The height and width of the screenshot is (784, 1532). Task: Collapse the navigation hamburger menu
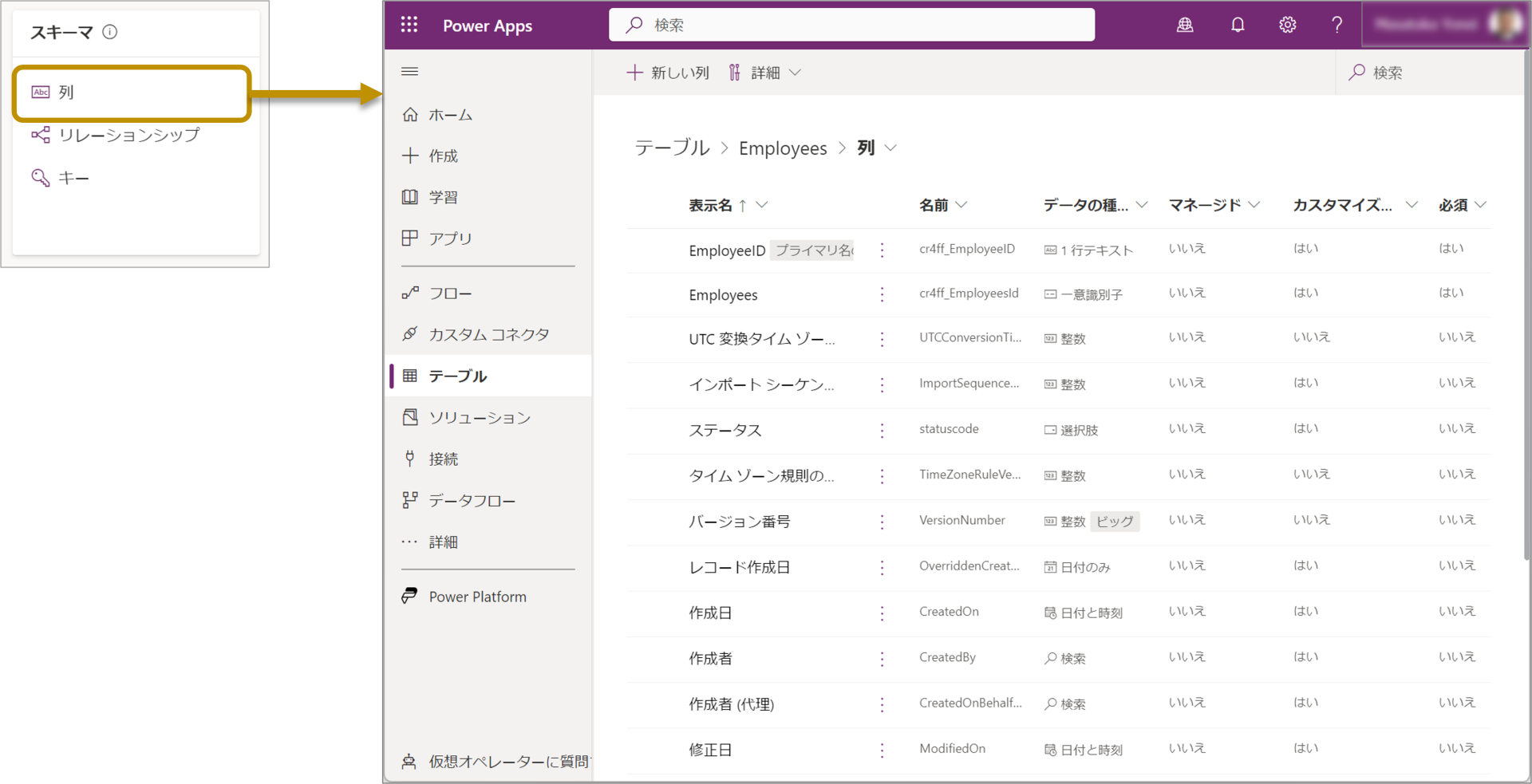pyautogui.click(x=410, y=72)
